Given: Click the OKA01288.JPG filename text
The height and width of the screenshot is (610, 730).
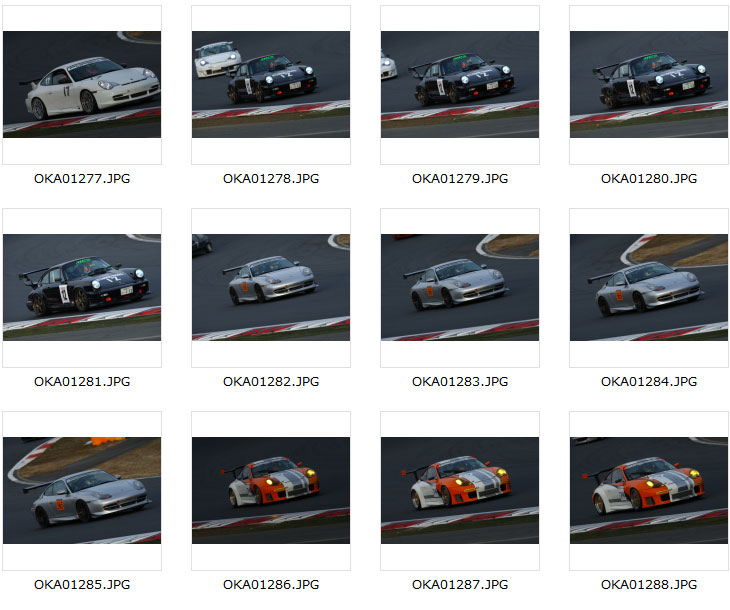Looking at the screenshot, I should pyautogui.click(x=649, y=585).
